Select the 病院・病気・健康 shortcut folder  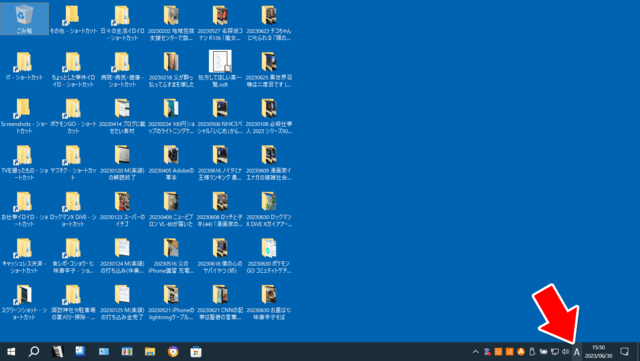point(122,69)
